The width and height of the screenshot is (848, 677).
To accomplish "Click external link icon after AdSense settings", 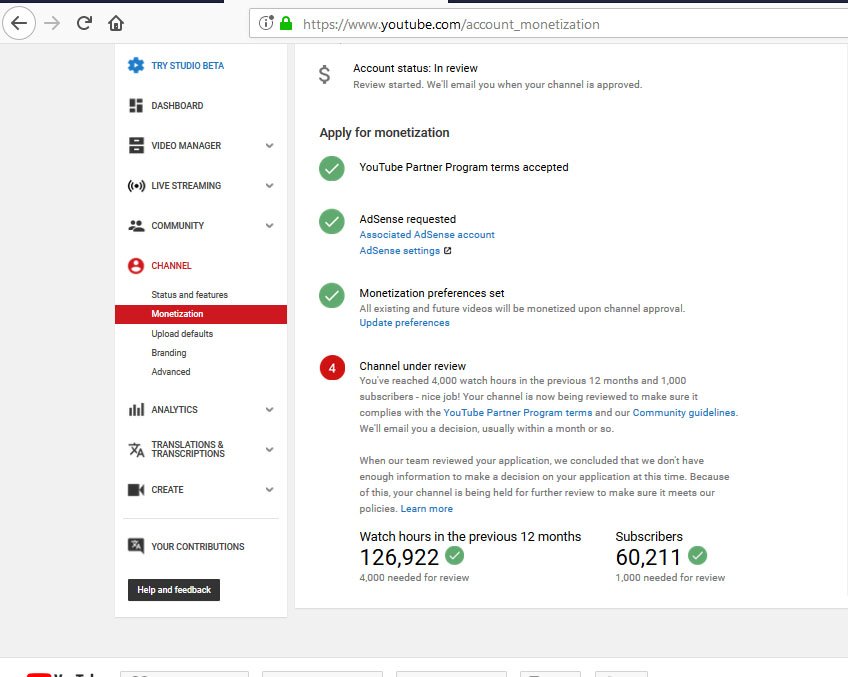I will click(447, 250).
